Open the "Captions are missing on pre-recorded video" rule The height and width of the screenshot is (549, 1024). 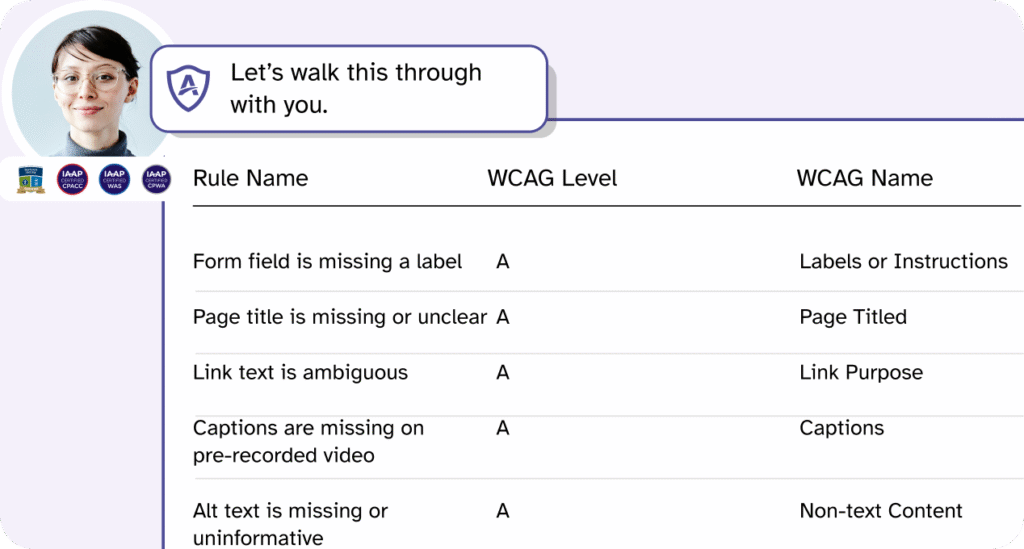pyautogui.click(x=308, y=441)
